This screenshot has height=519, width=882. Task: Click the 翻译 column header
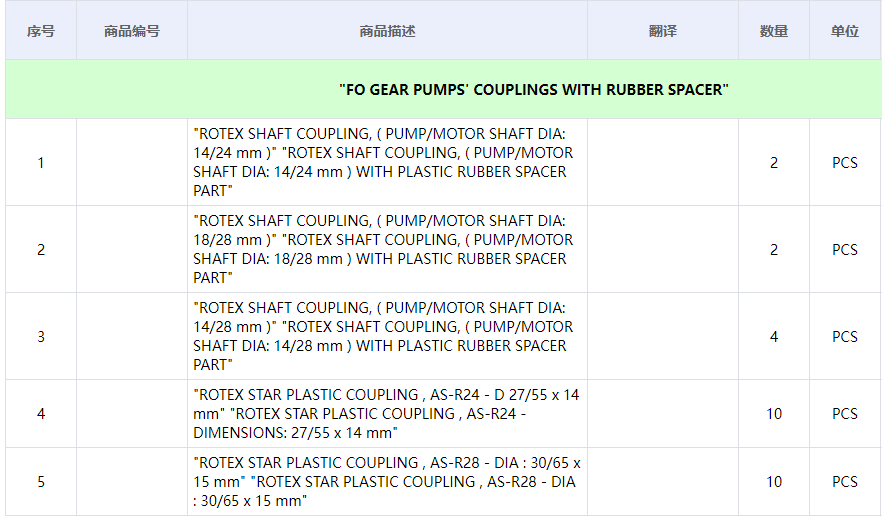click(662, 31)
